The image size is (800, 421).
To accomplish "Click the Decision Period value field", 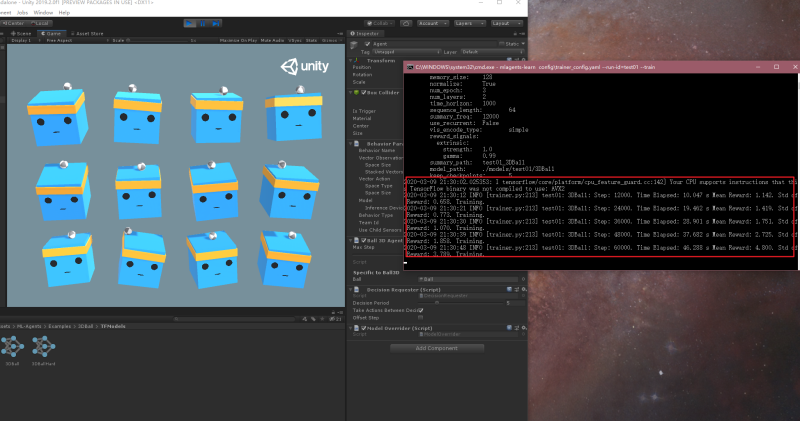I will (515, 303).
